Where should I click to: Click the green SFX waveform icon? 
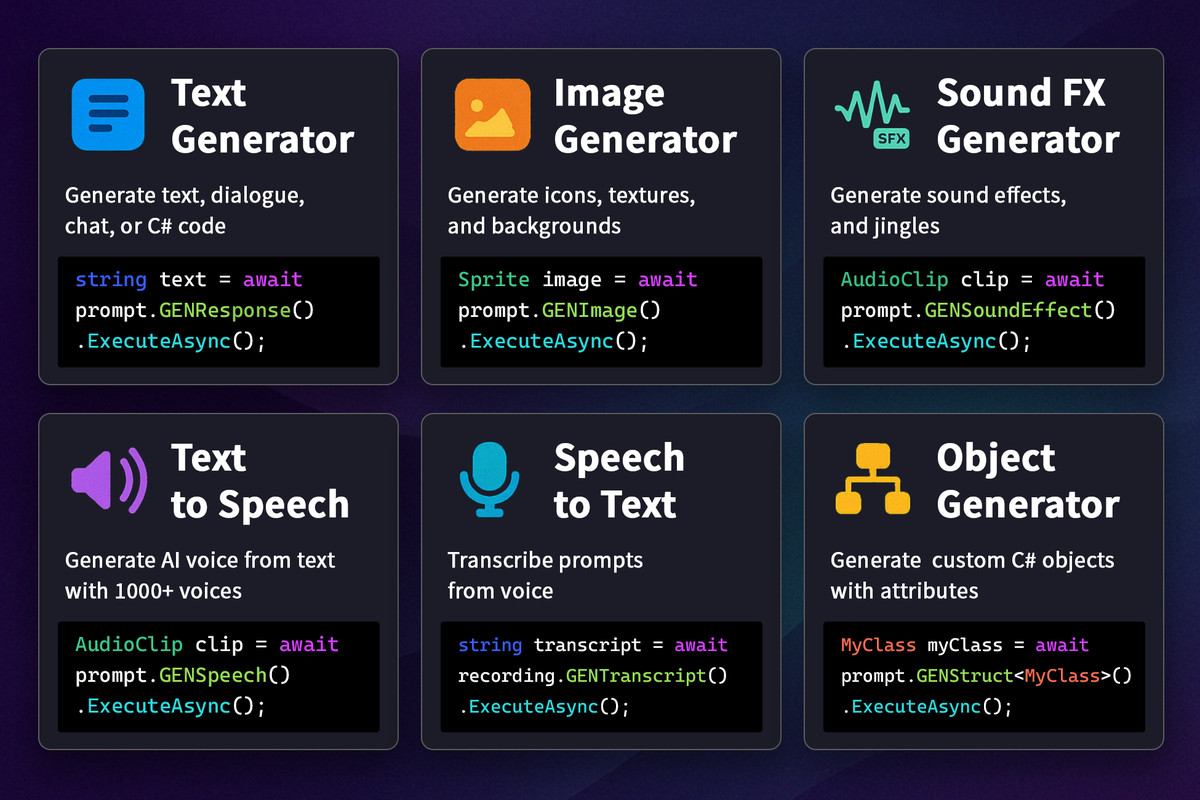point(873,116)
